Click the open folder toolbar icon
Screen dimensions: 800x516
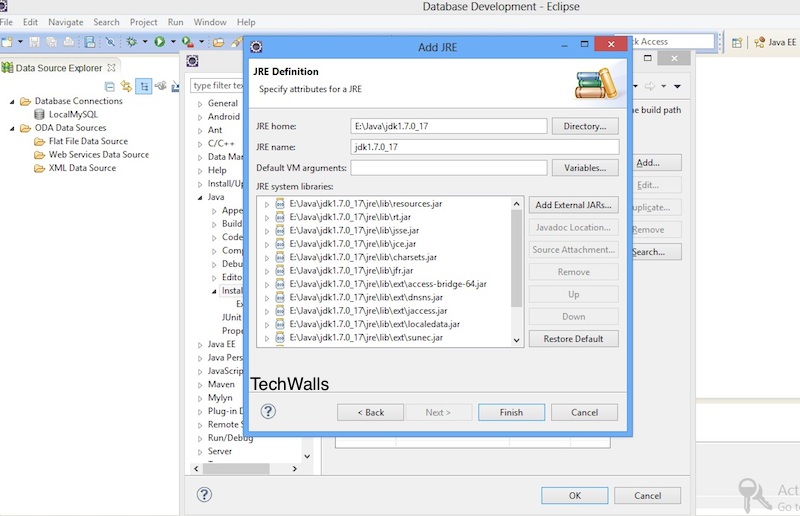(x=218, y=42)
